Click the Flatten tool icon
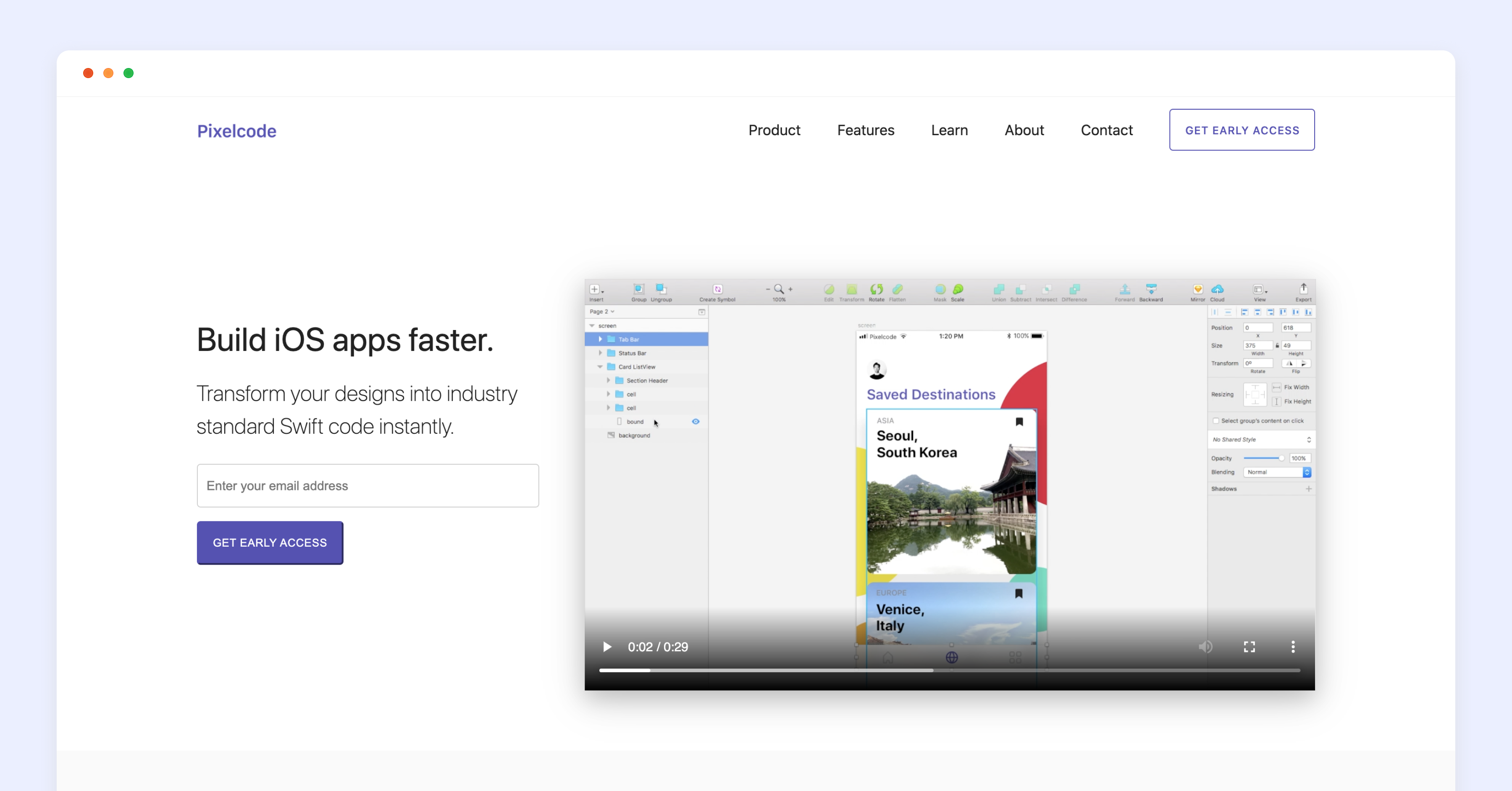The height and width of the screenshot is (791, 1512). click(x=898, y=289)
